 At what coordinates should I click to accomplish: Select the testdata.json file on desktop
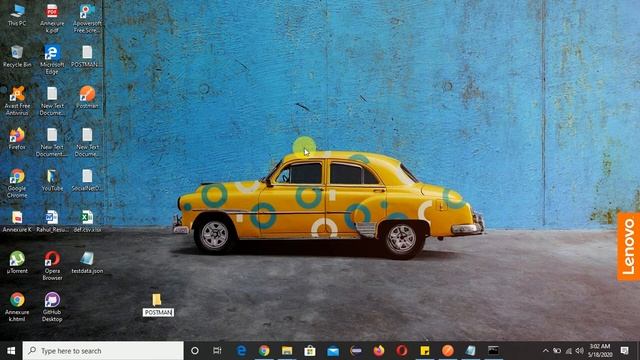tap(87, 262)
